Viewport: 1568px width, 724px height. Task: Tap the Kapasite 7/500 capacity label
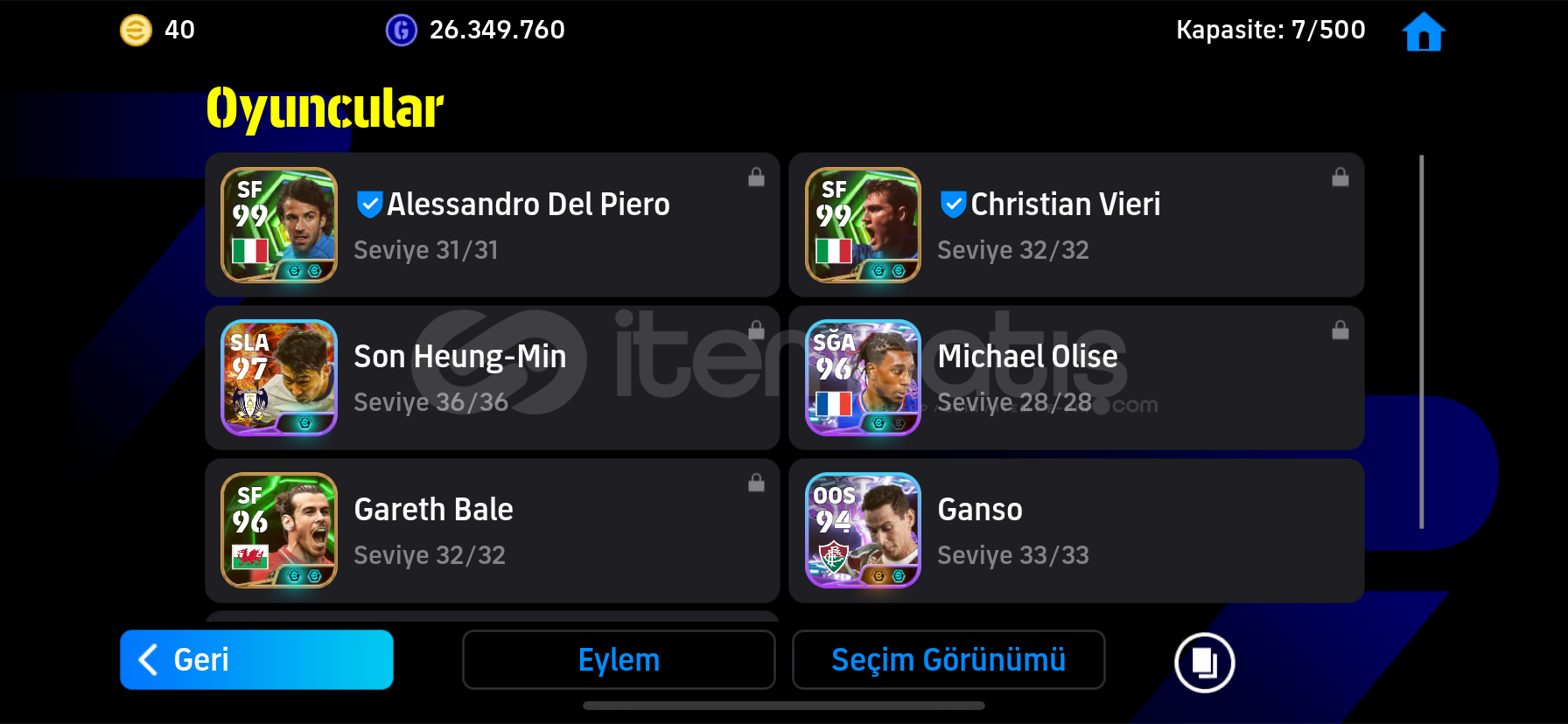pos(1270,30)
